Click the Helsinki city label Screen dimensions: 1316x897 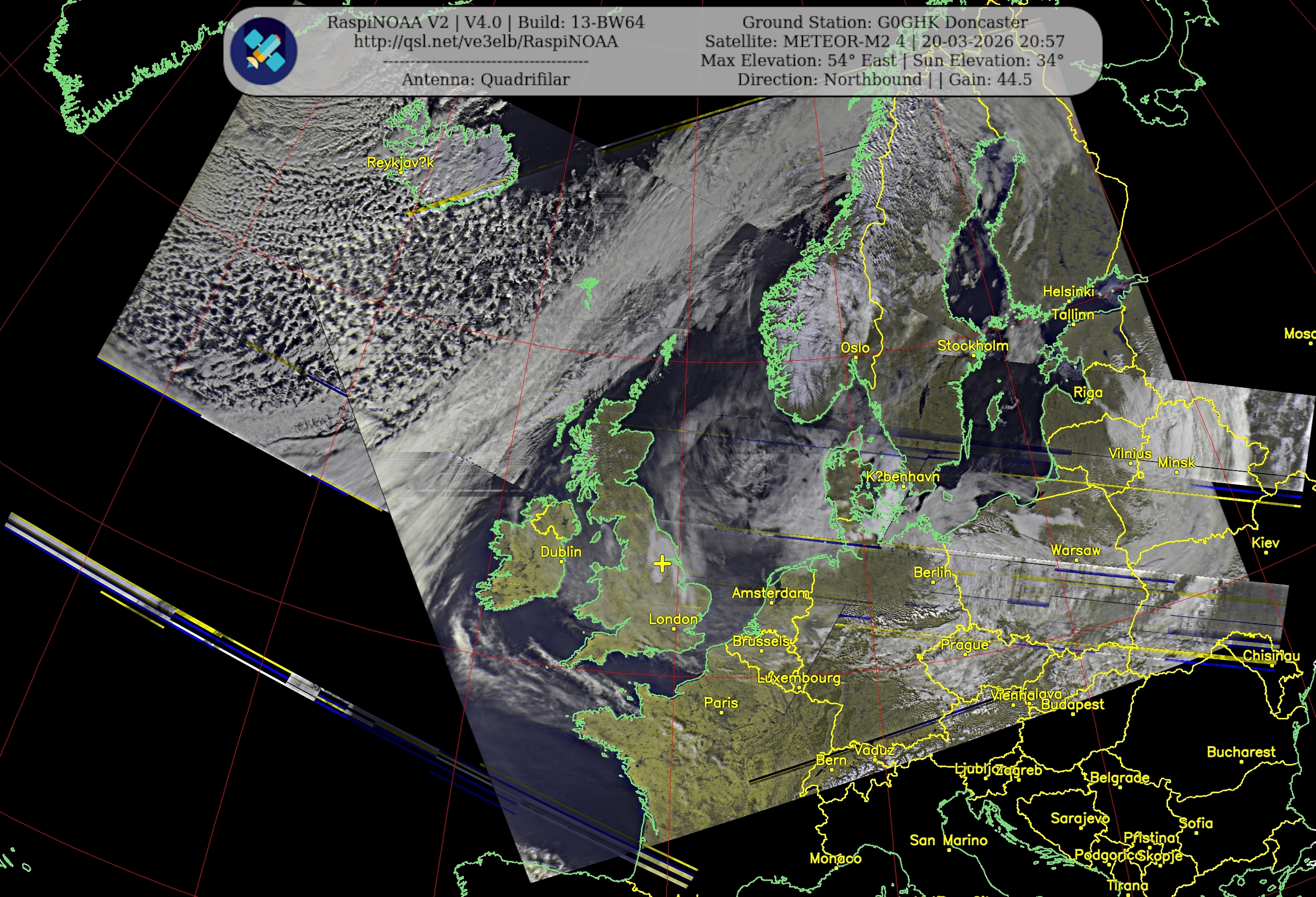(x=1068, y=291)
